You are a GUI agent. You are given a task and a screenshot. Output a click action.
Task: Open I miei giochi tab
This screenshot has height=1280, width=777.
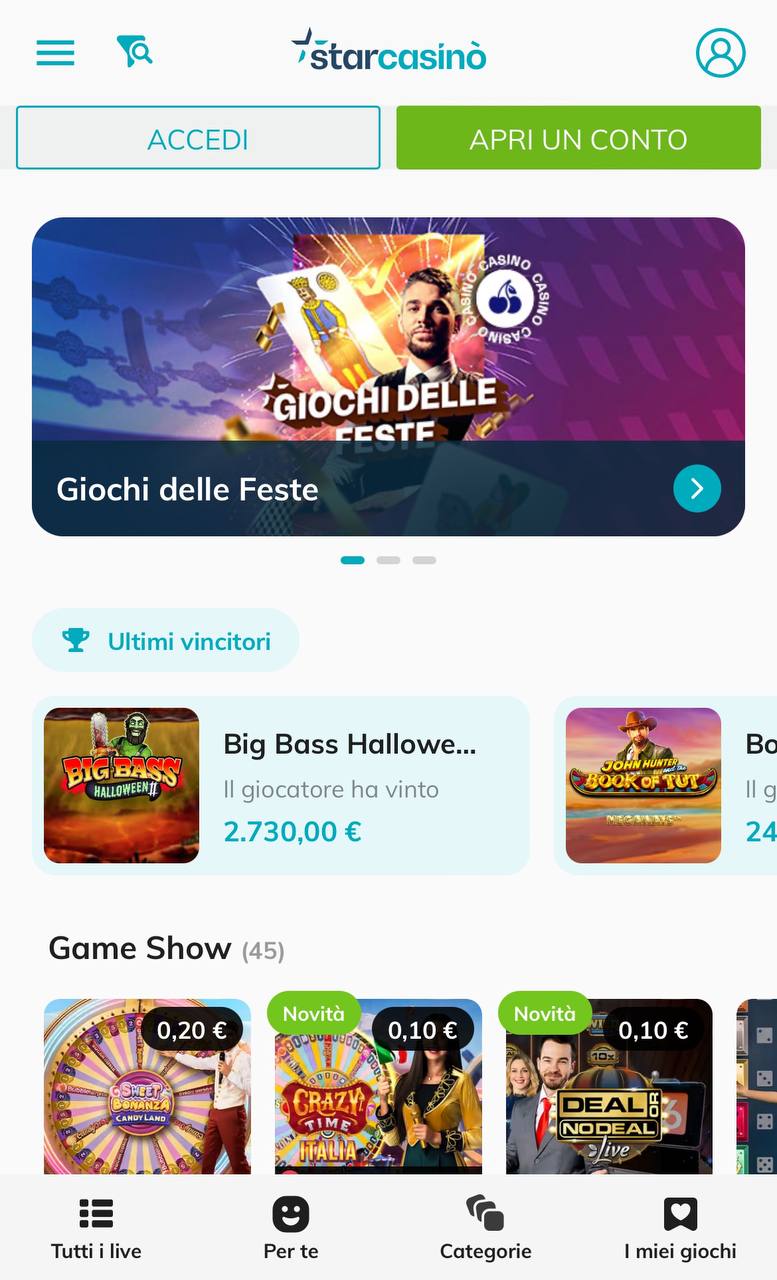pyautogui.click(x=680, y=1228)
